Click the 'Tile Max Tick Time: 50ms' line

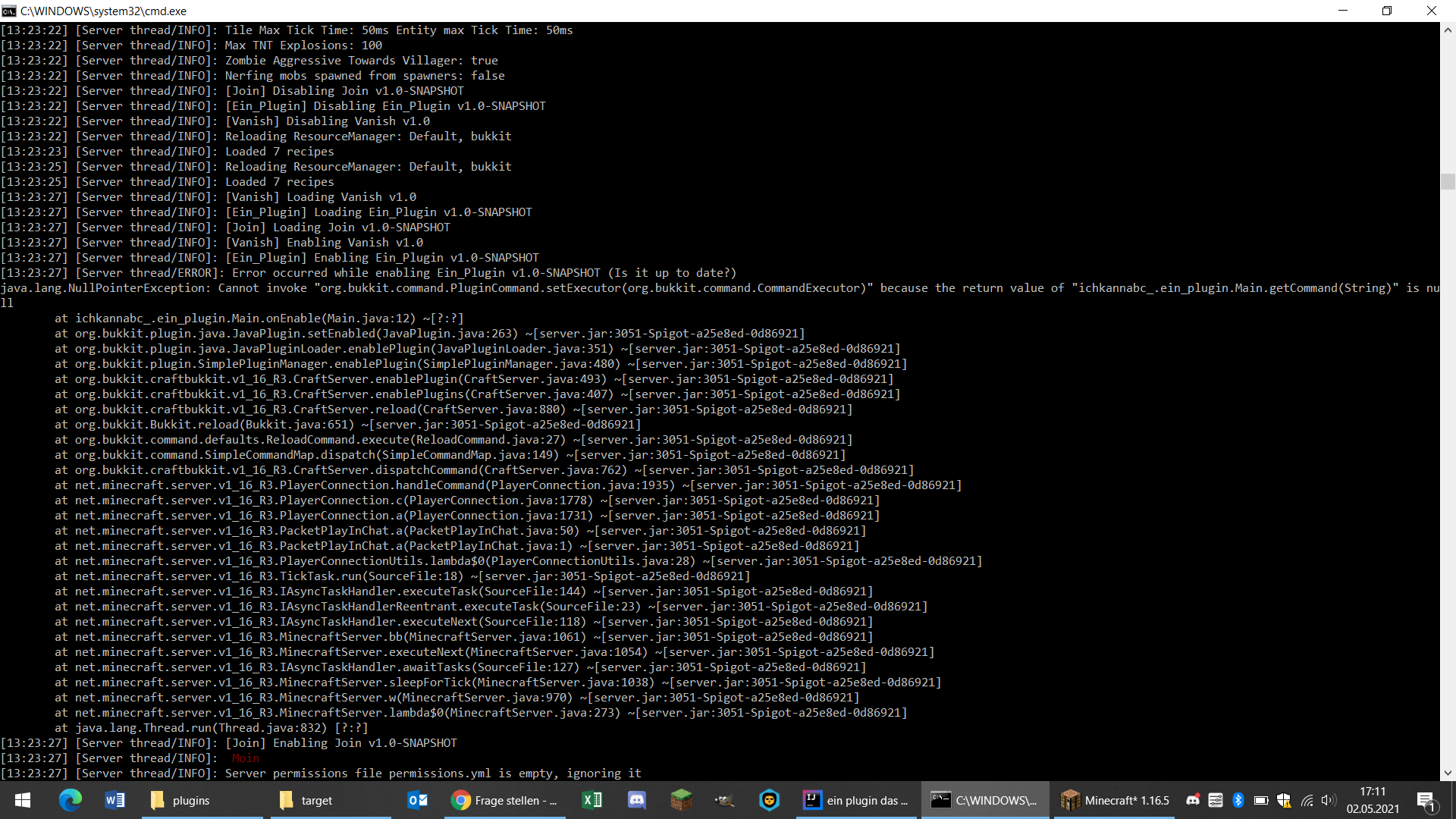click(287, 30)
